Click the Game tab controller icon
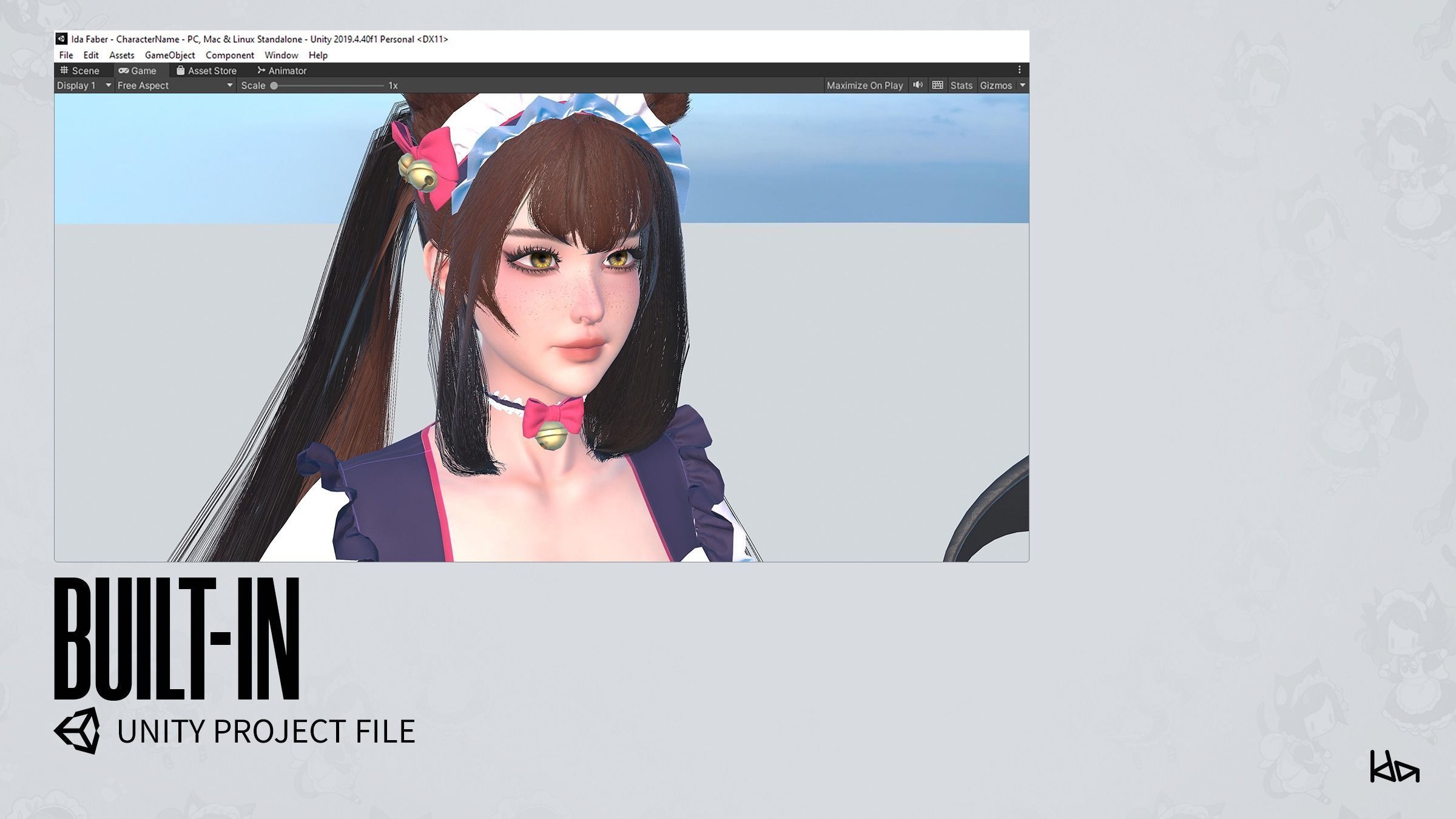The width and height of the screenshot is (1456, 819). [124, 70]
